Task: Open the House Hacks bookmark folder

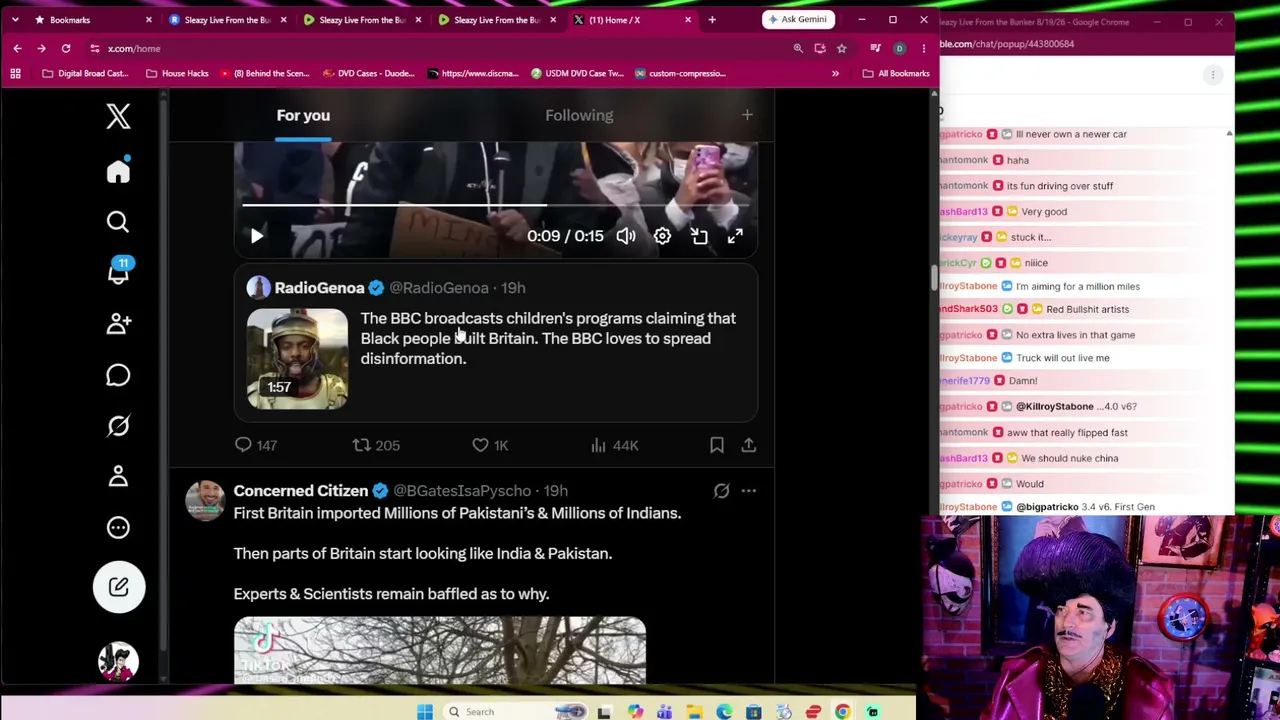Action: (177, 73)
